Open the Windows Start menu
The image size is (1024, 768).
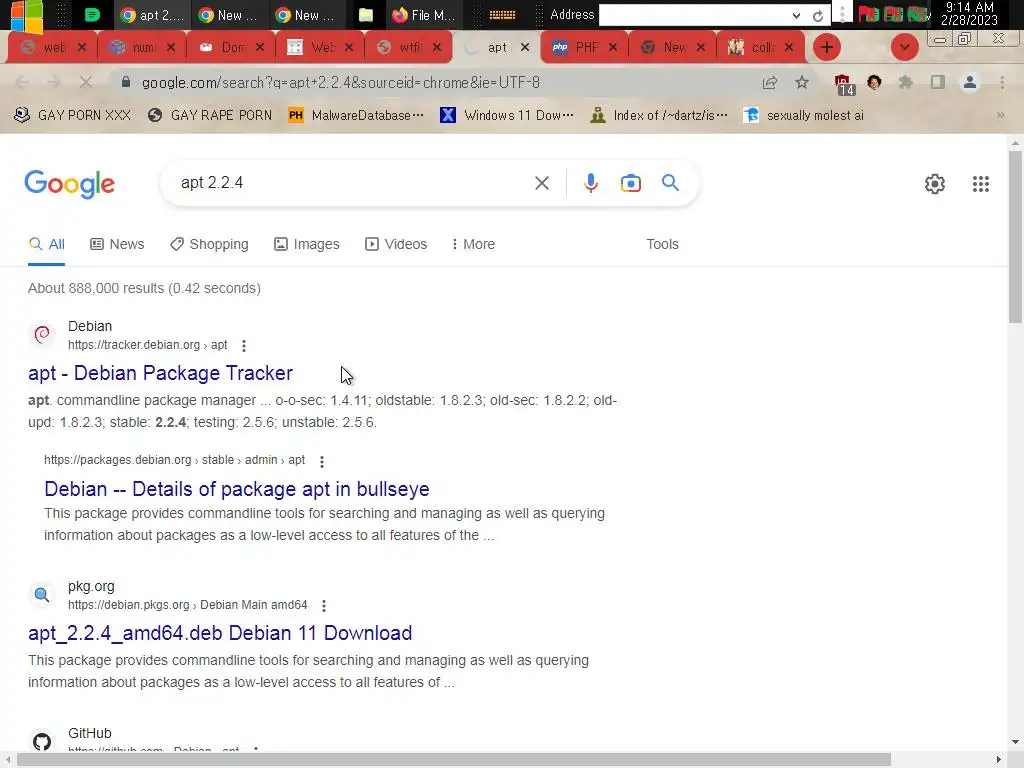pyautogui.click(x=26, y=16)
